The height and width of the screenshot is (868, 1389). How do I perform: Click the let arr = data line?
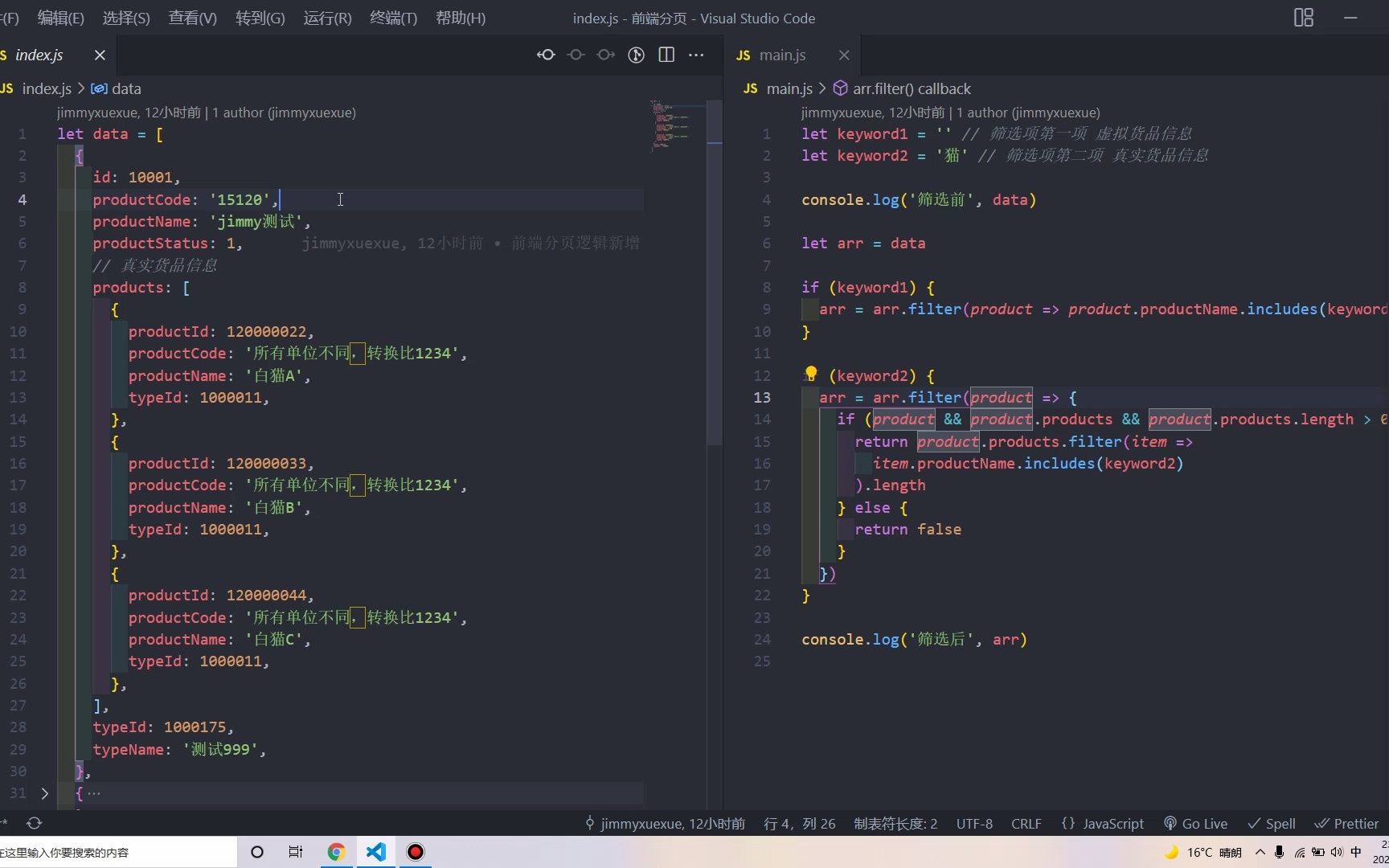863,243
